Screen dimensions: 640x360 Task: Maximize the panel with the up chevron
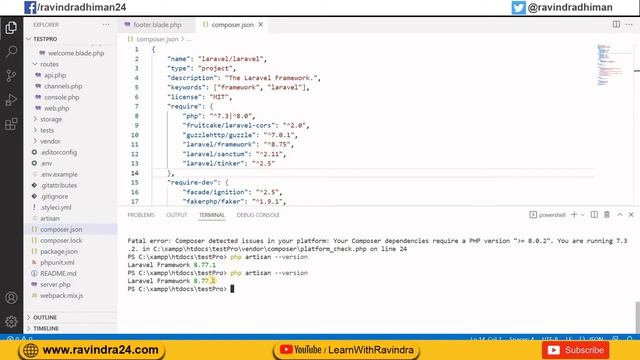pos(620,215)
